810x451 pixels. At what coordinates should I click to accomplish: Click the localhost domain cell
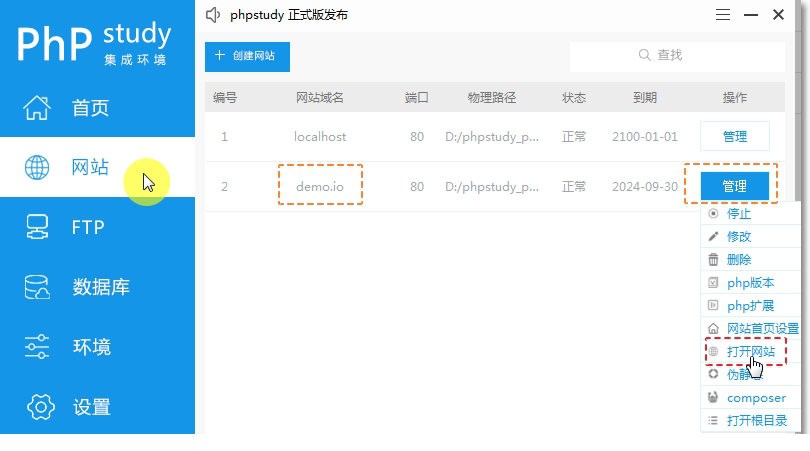click(320, 137)
